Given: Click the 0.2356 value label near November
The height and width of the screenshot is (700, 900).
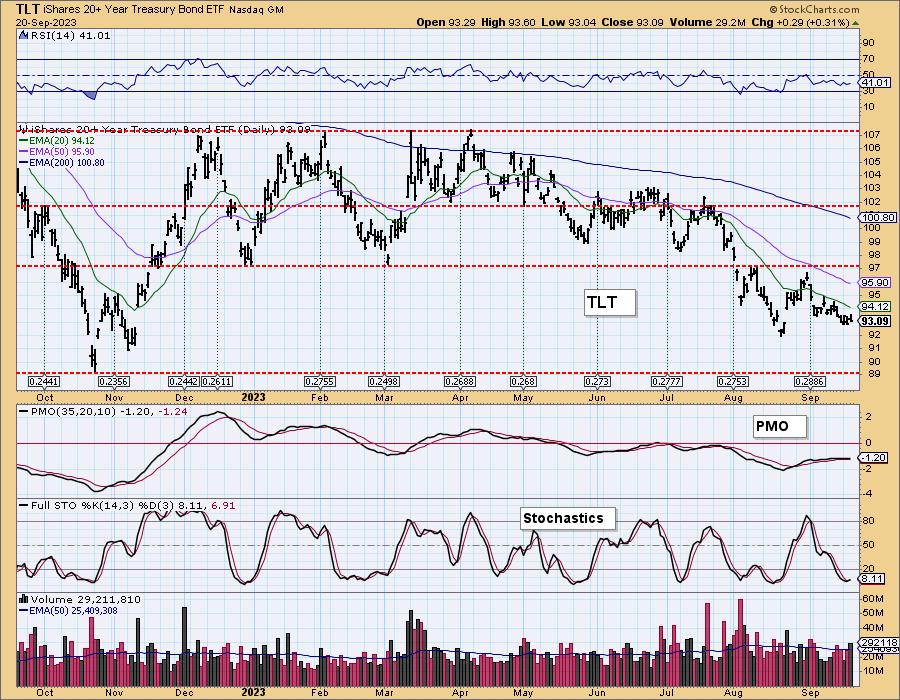Looking at the screenshot, I should 114,382.
